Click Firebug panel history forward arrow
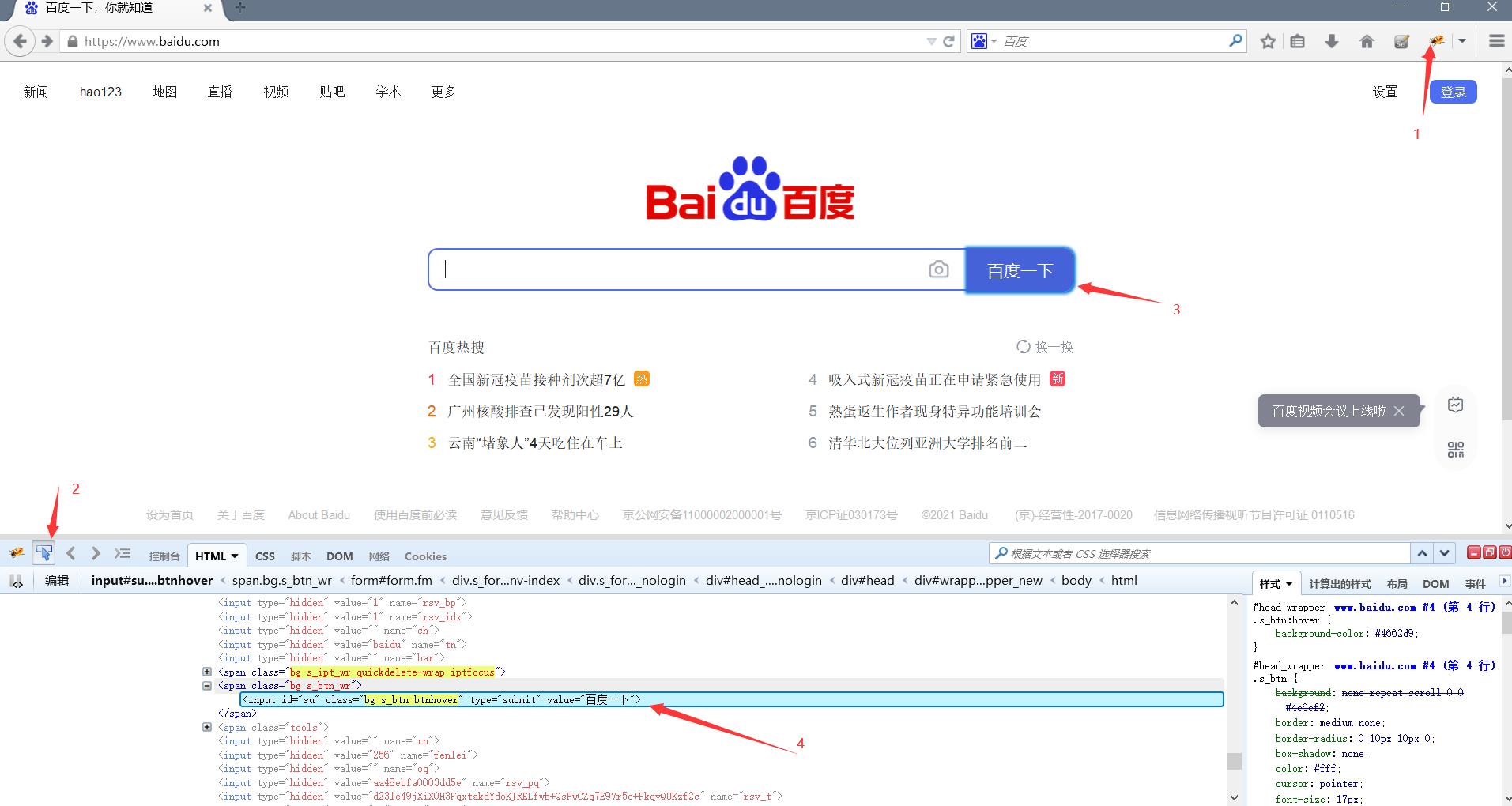This screenshot has height=806, width=1512. (96, 553)
